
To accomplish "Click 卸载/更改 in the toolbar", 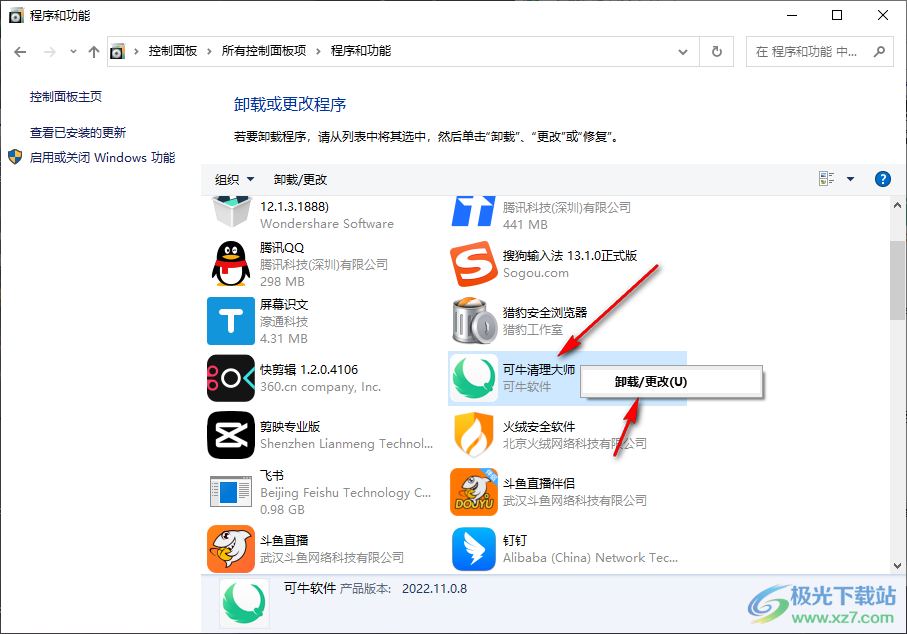I will point(300,180).
